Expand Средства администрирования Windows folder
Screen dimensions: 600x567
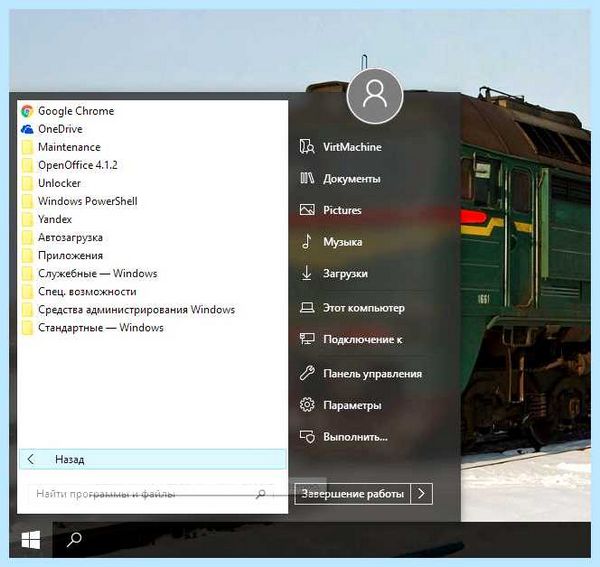point(152,310)
